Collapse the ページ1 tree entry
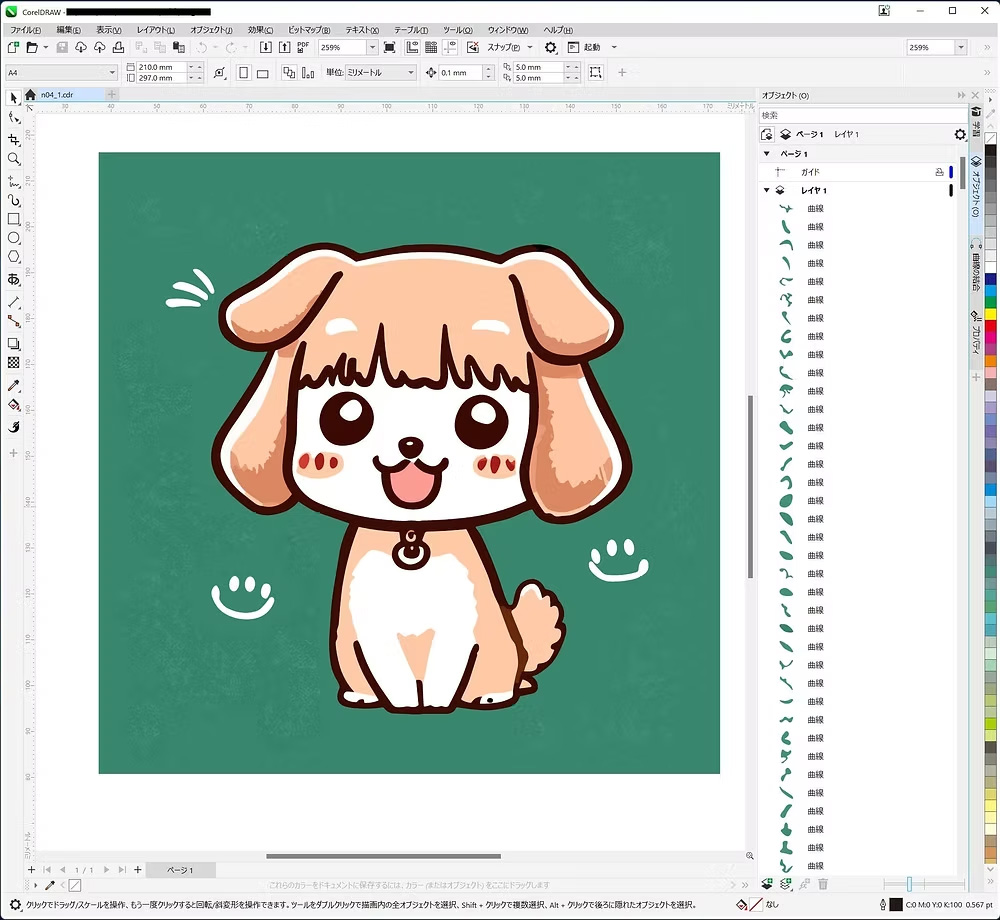This screenshot has height=920, width=1000. click(767, 153)
